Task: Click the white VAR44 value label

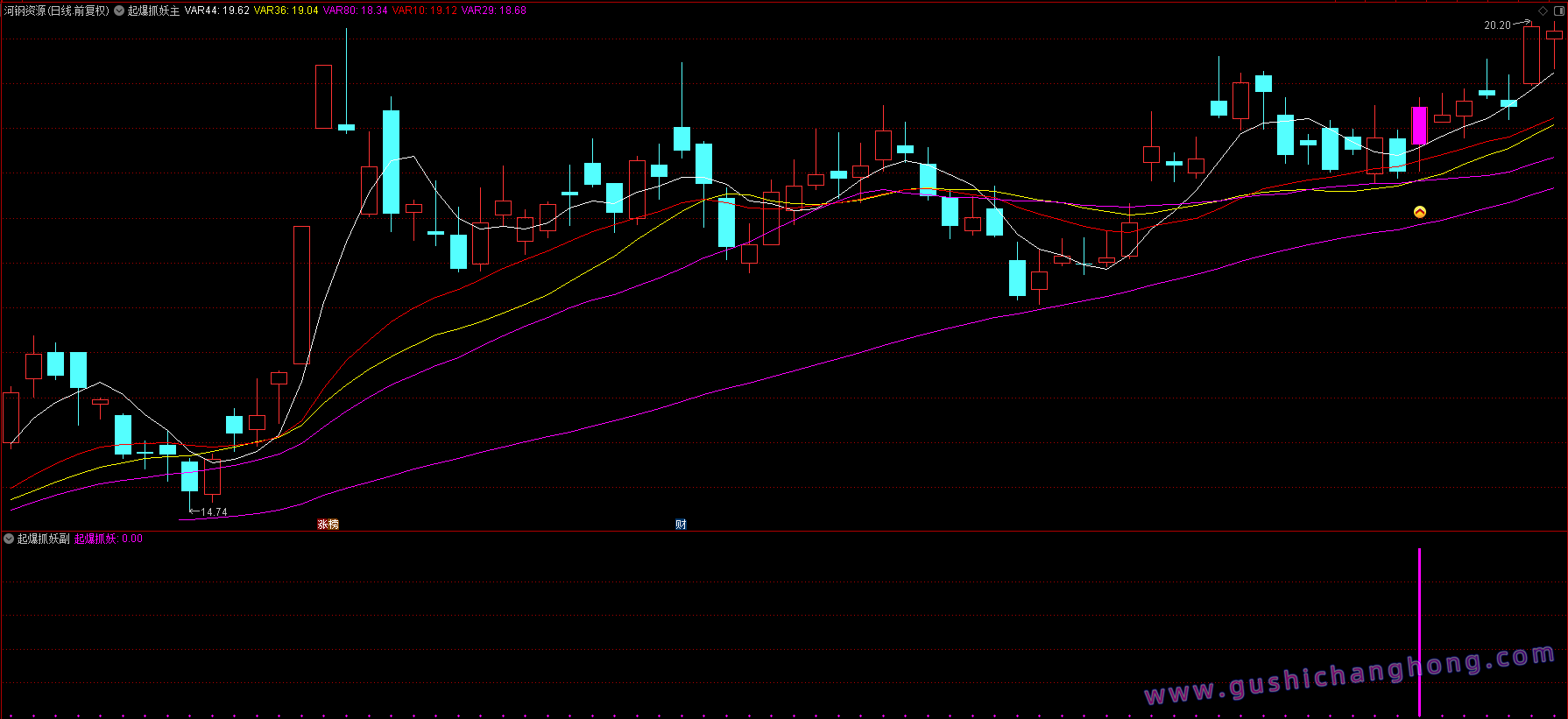Action: (x=216, y=11)
